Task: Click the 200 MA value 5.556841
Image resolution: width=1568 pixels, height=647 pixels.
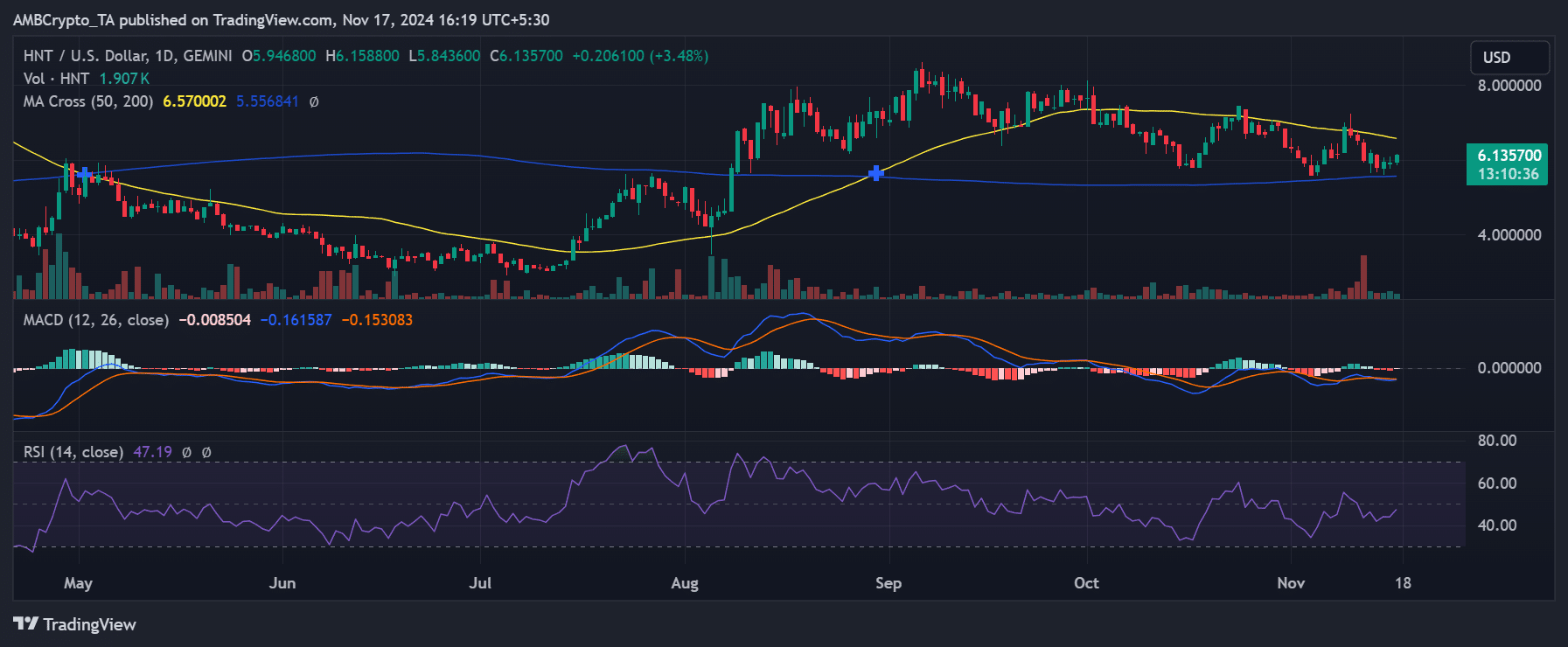Action: pos(268,101)
